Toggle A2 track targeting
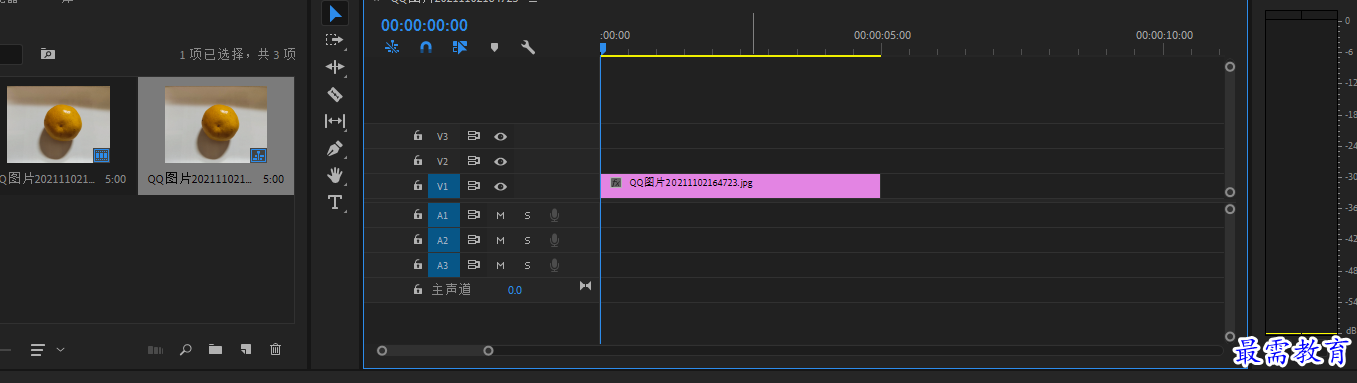Image resolution: width=1357 pixels, height=383 pixels. tap(443, 240)
